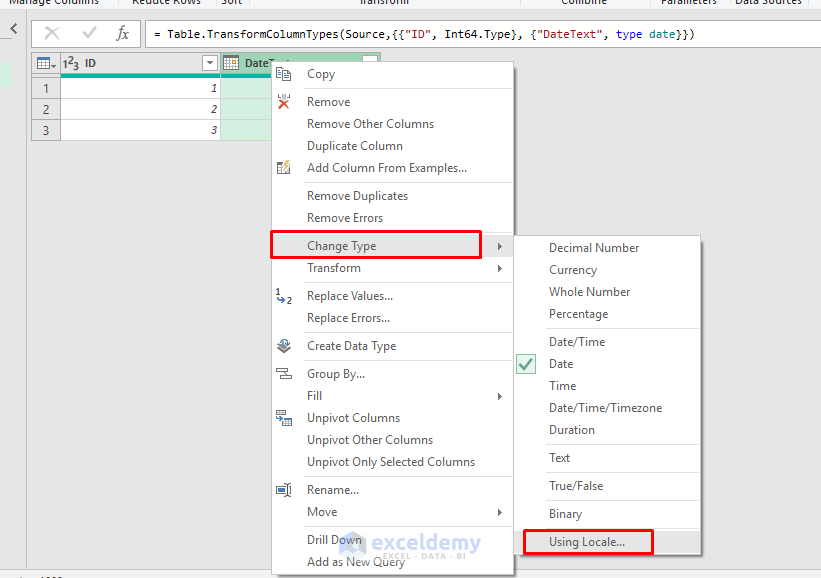The height and width of the screenshot is (578, 821).
Task: Click ID cell with value 2
Action: pyautogui.click(x=140, y=109)
